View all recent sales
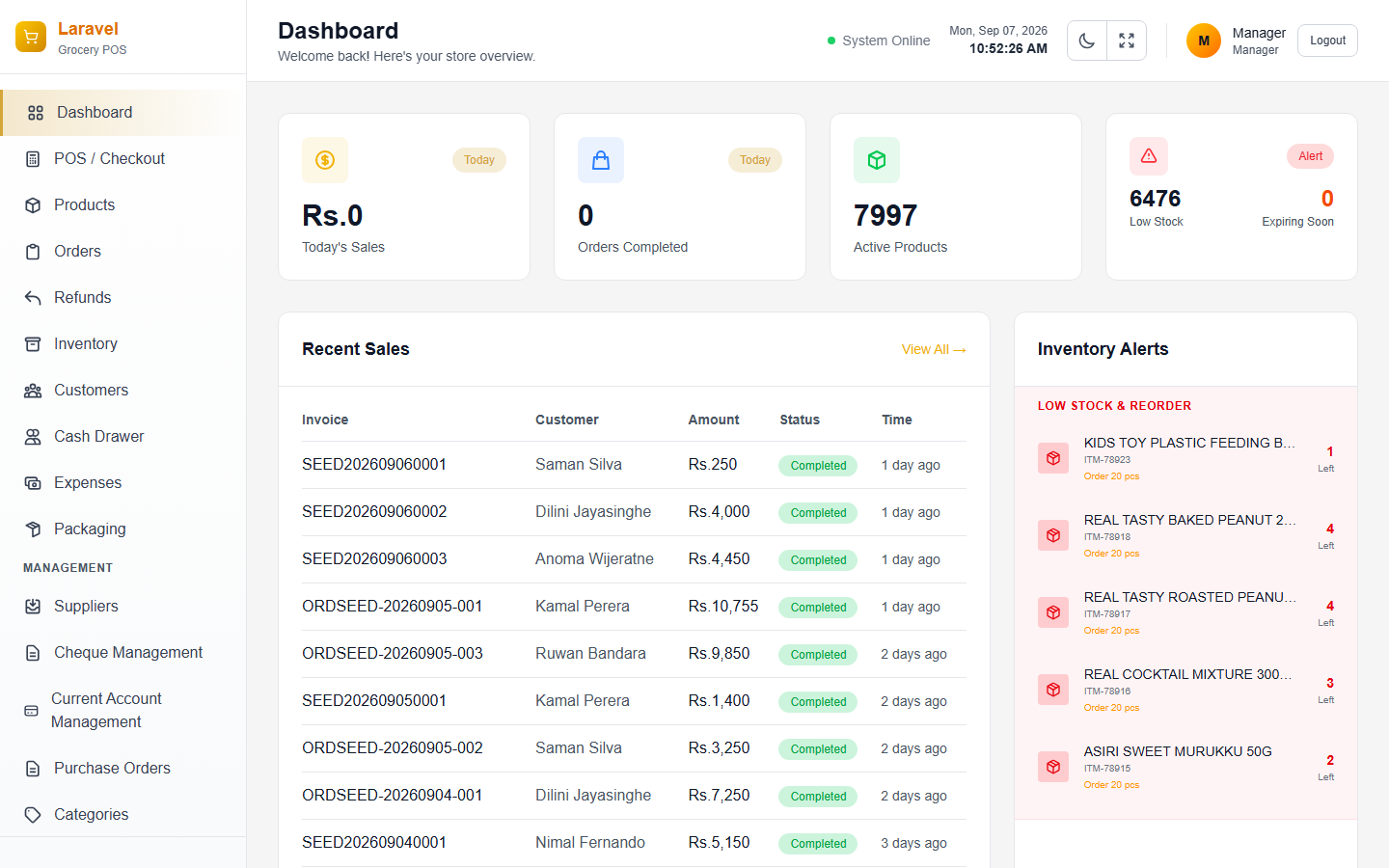Screen dimensions: 1389x868 pyautogui.click(x=934, y=349)
